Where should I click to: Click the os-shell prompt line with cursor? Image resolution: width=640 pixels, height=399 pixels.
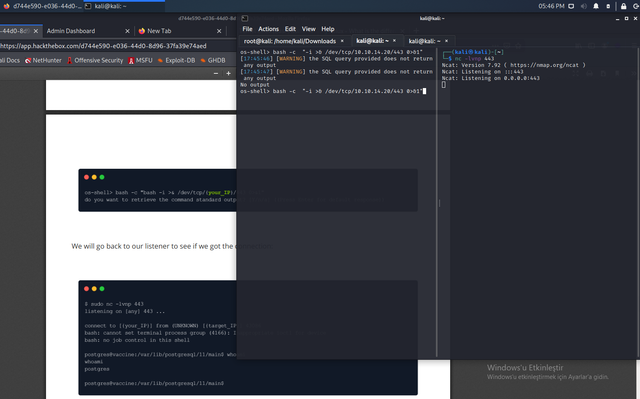(333, 91)
